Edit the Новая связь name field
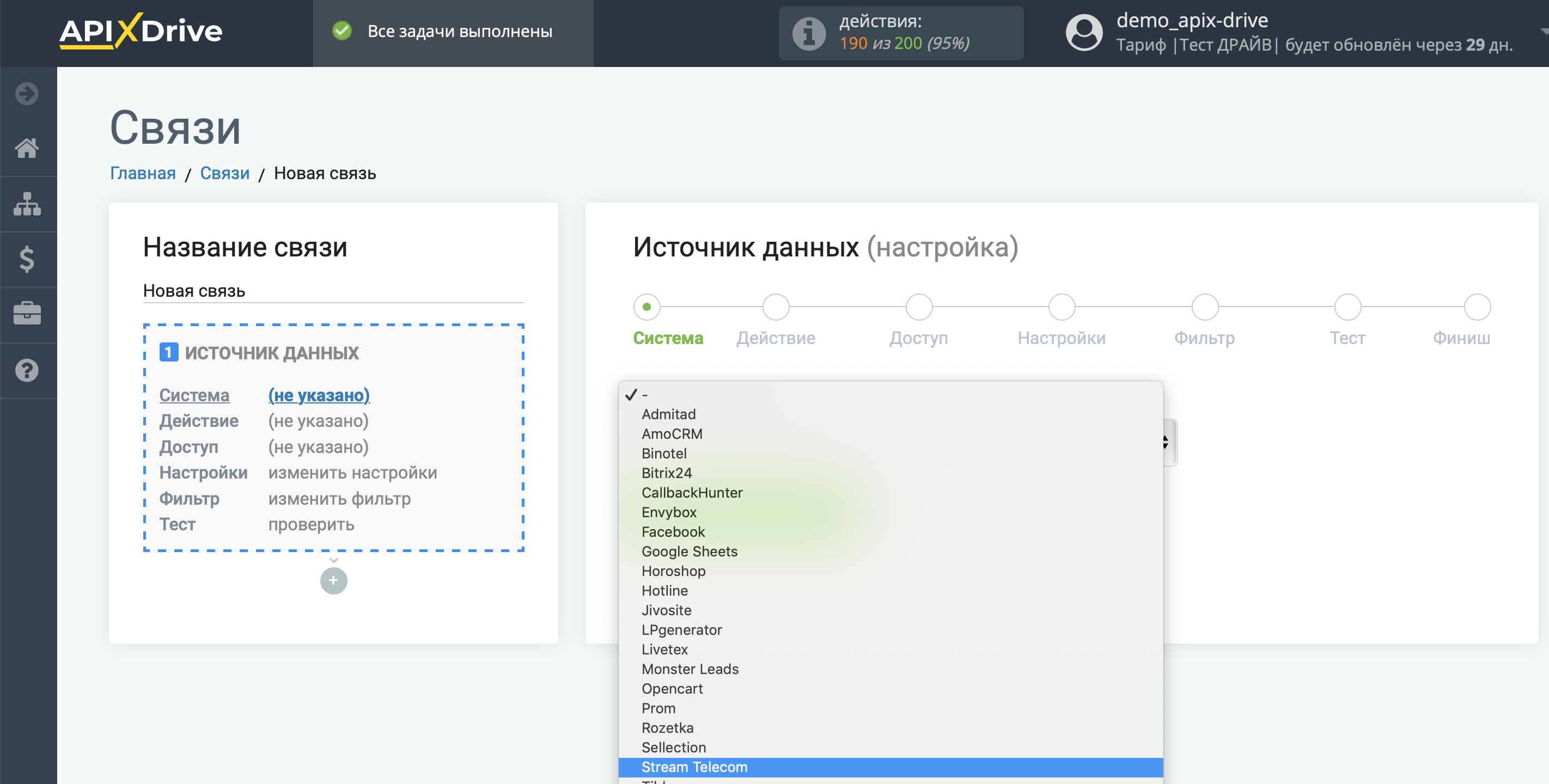This screenshot has height=784, width=1549. point(333,291)
